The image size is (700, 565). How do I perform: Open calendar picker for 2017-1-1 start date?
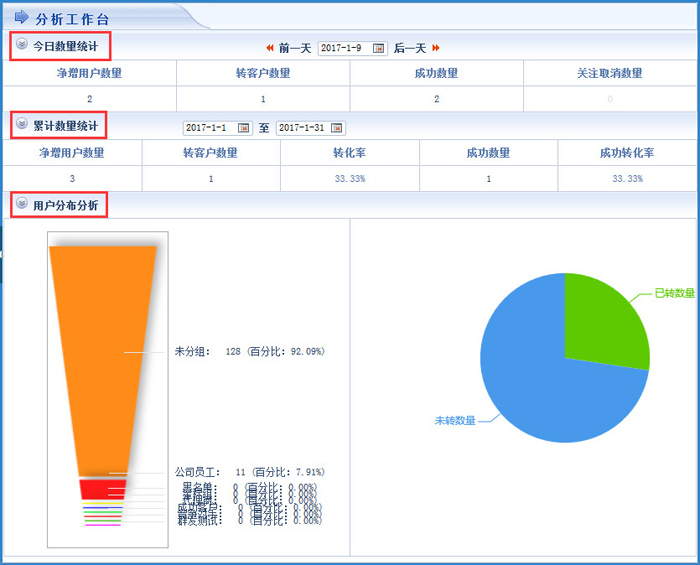(244, 128)
